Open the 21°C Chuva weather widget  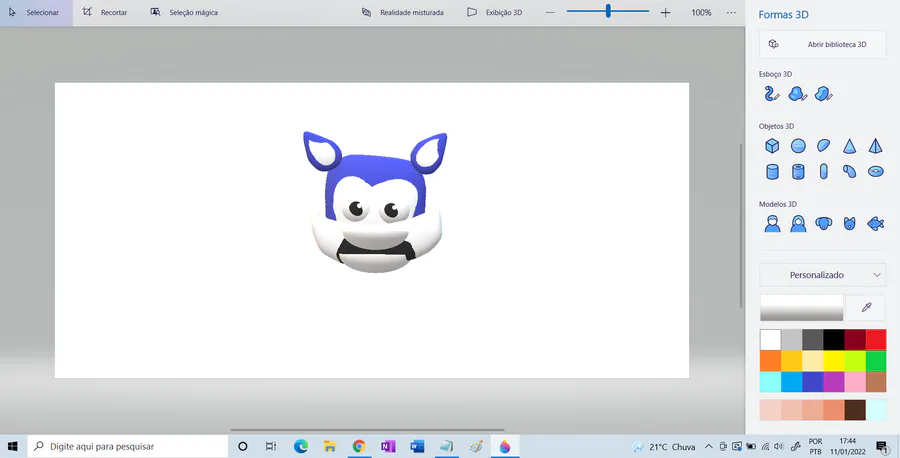click(x=664, y=447)
